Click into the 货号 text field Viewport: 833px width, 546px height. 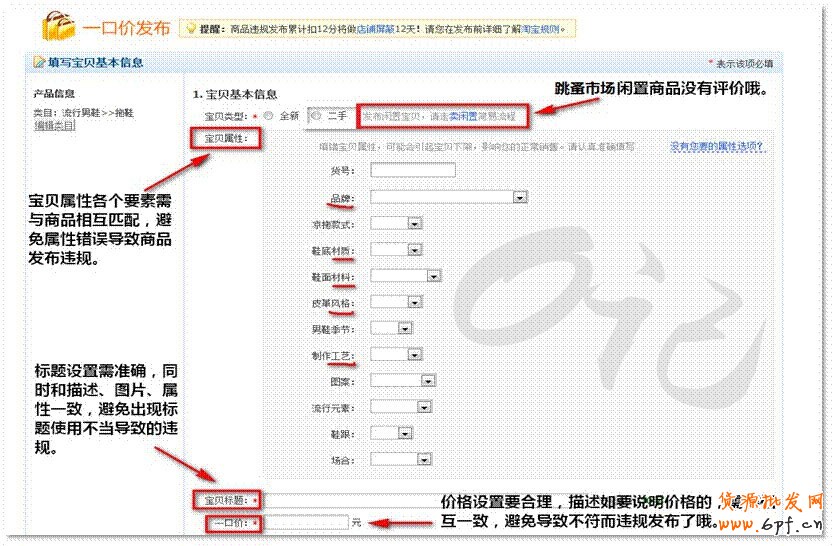412,171
